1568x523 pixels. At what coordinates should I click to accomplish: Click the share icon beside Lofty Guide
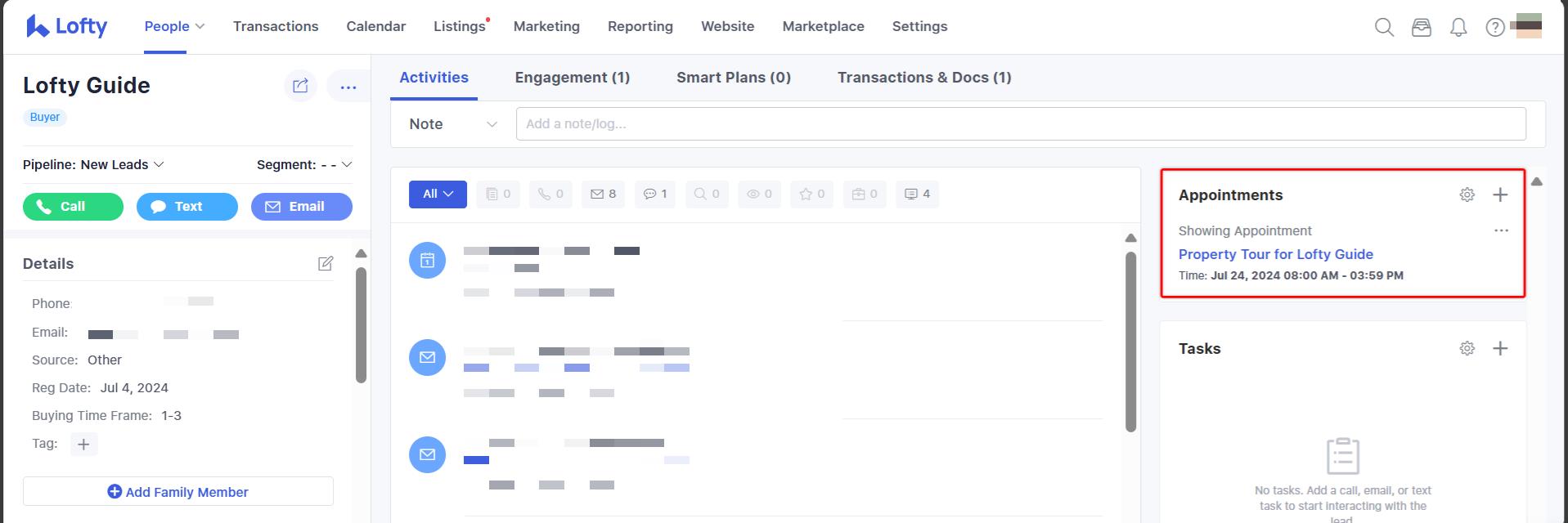click(x=300, y=86)
